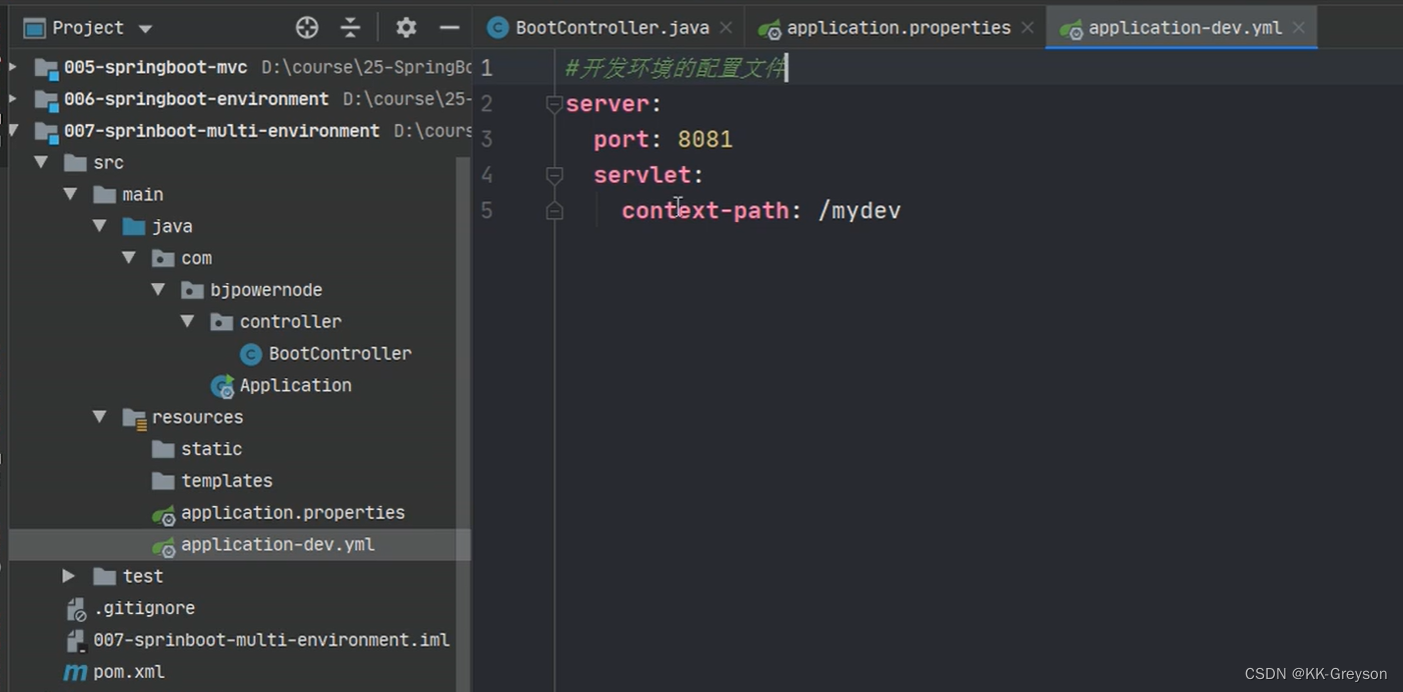The height and width of the screenshot is (692, 1403).
Task: Collapse the 007-sprinboot-multi-environment module
Action: click(x=13, y=131)
